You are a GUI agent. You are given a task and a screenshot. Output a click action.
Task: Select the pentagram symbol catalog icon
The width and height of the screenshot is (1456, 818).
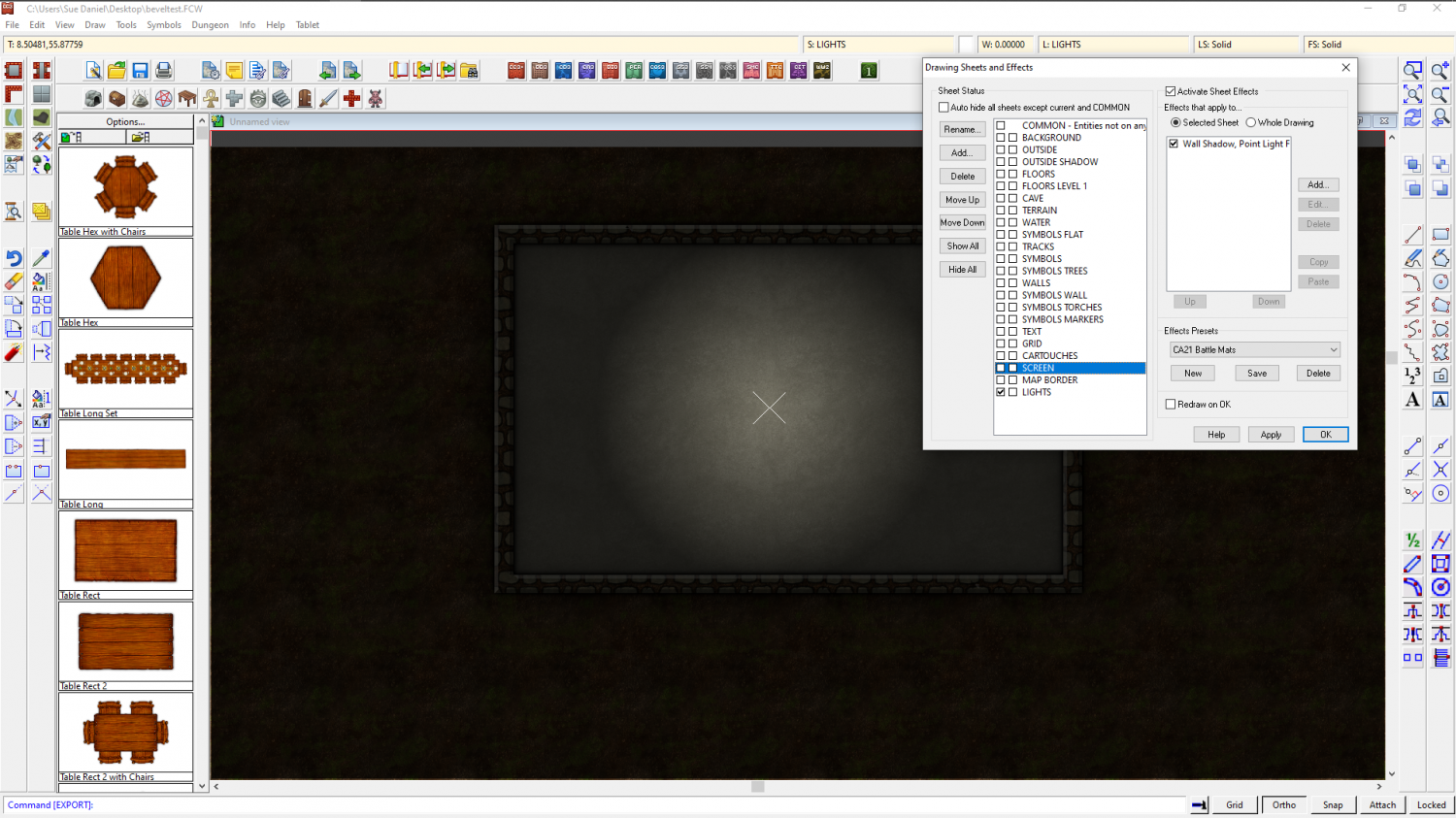point(164,98)
